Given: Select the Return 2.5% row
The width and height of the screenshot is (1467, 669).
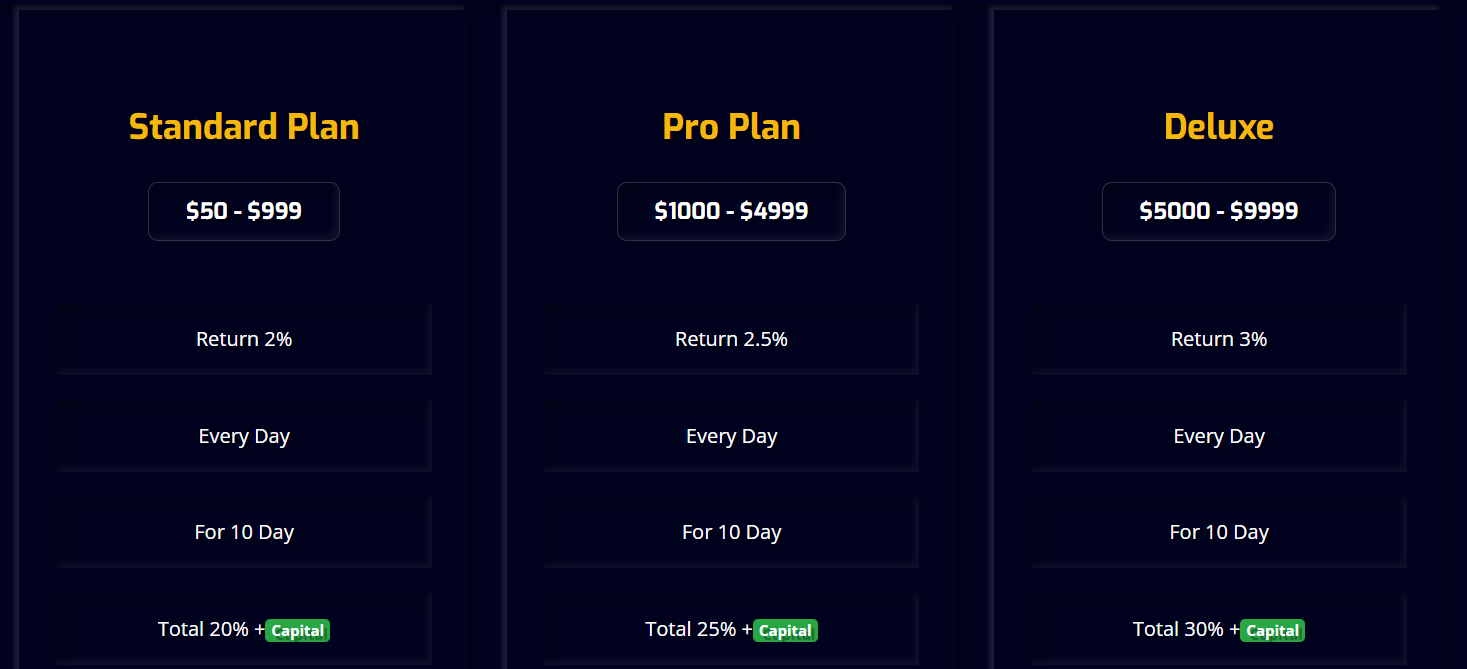Looking at the screenshot, I should tap(731, 339).
